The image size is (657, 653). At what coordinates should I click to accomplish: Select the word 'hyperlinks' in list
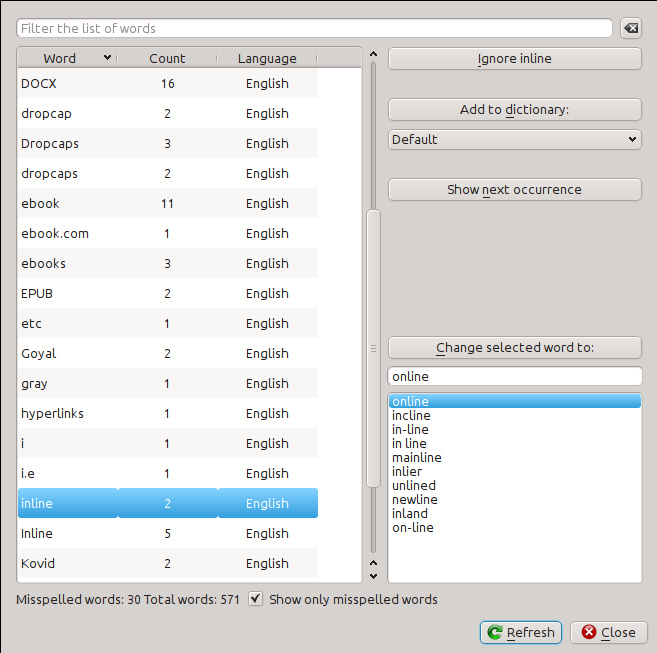point(53,414)
